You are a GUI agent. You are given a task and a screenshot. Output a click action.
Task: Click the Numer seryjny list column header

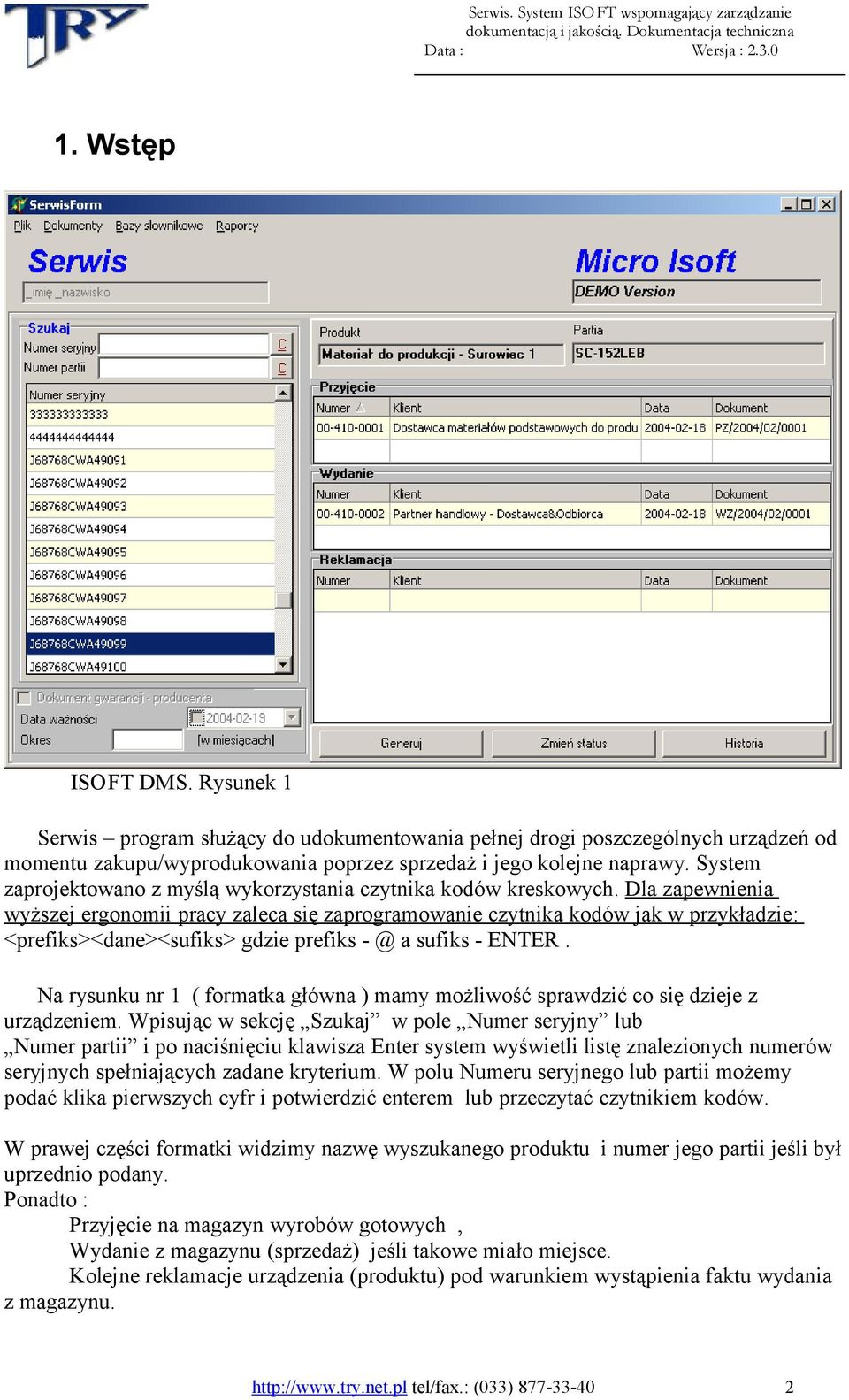click(150, 394)
